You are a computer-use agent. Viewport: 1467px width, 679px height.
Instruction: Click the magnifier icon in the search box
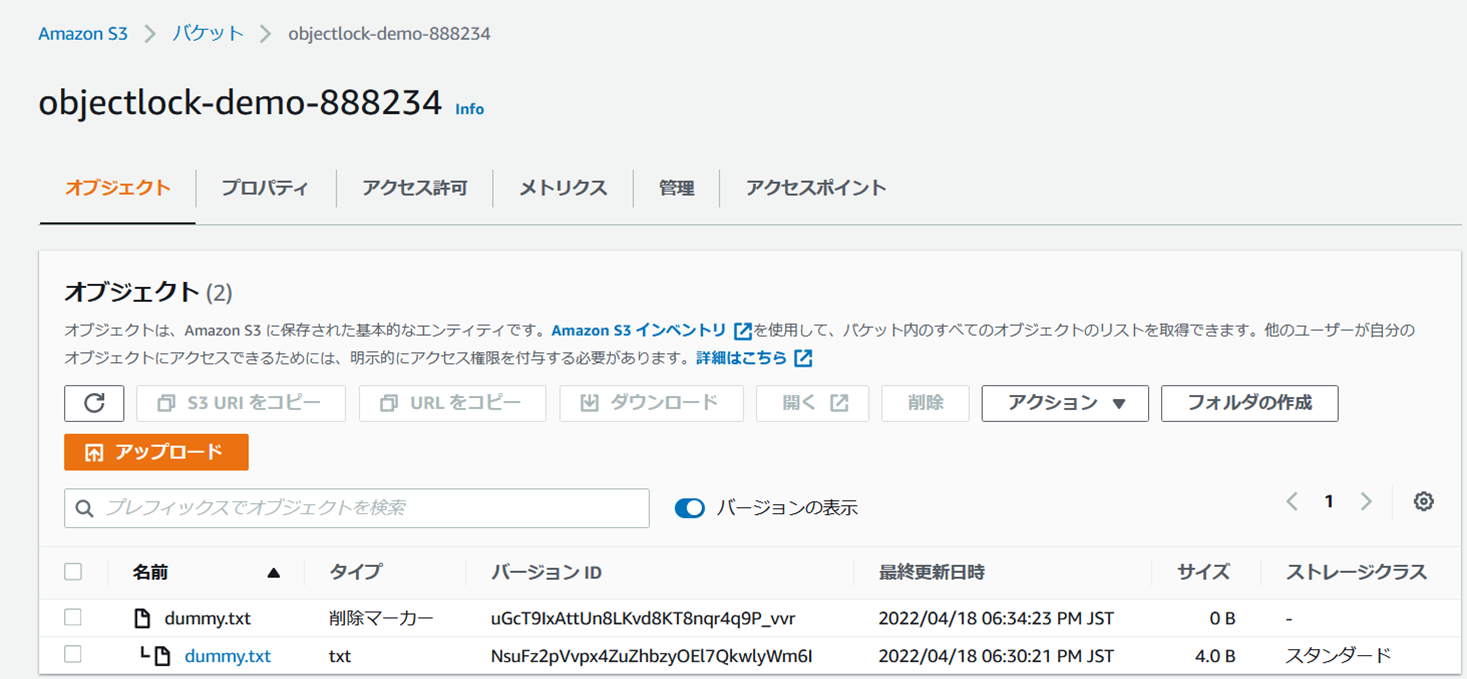pos(85,508)
